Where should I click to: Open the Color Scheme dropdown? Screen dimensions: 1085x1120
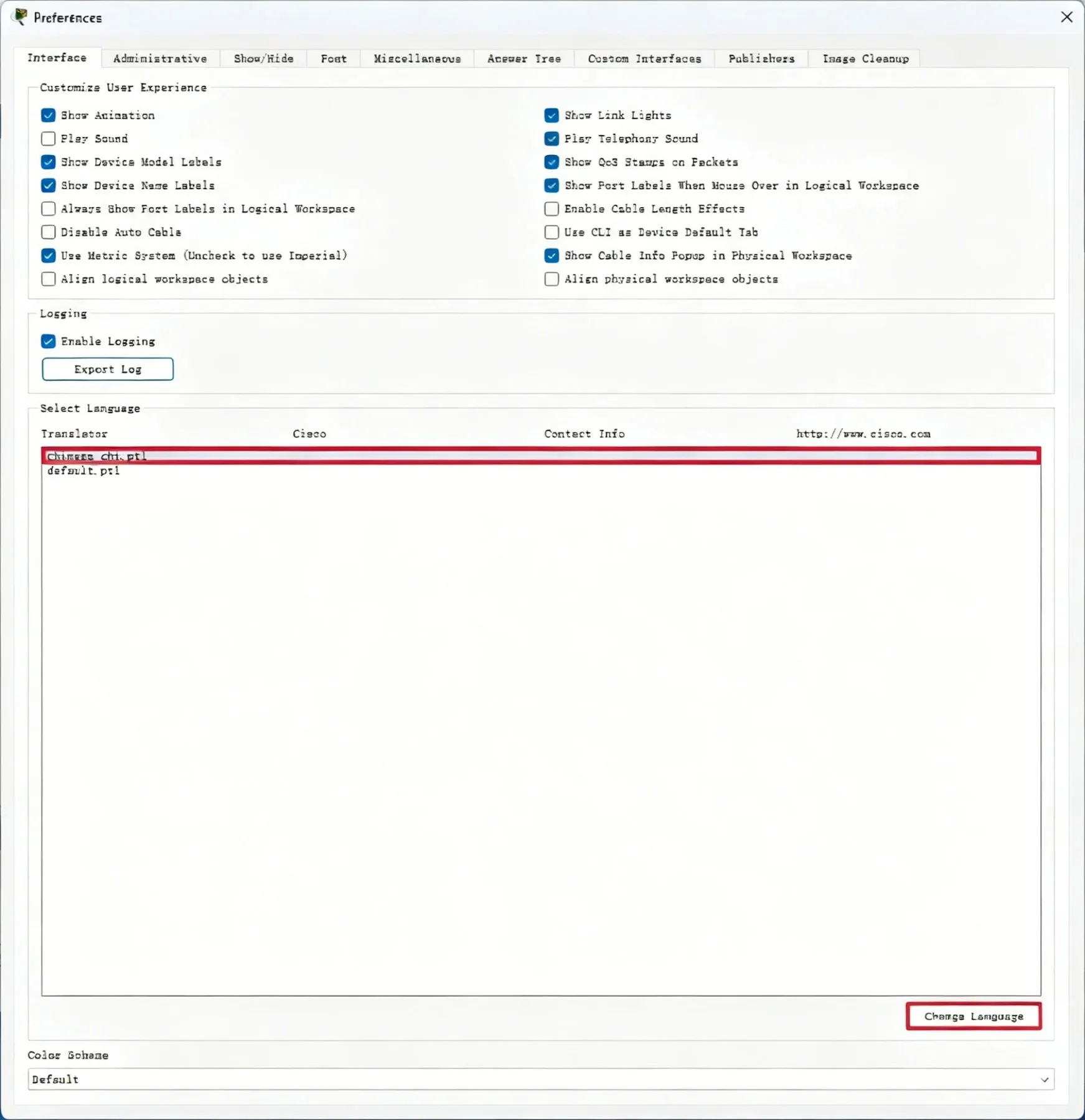pyautogui.click(x=541, y=1079)
